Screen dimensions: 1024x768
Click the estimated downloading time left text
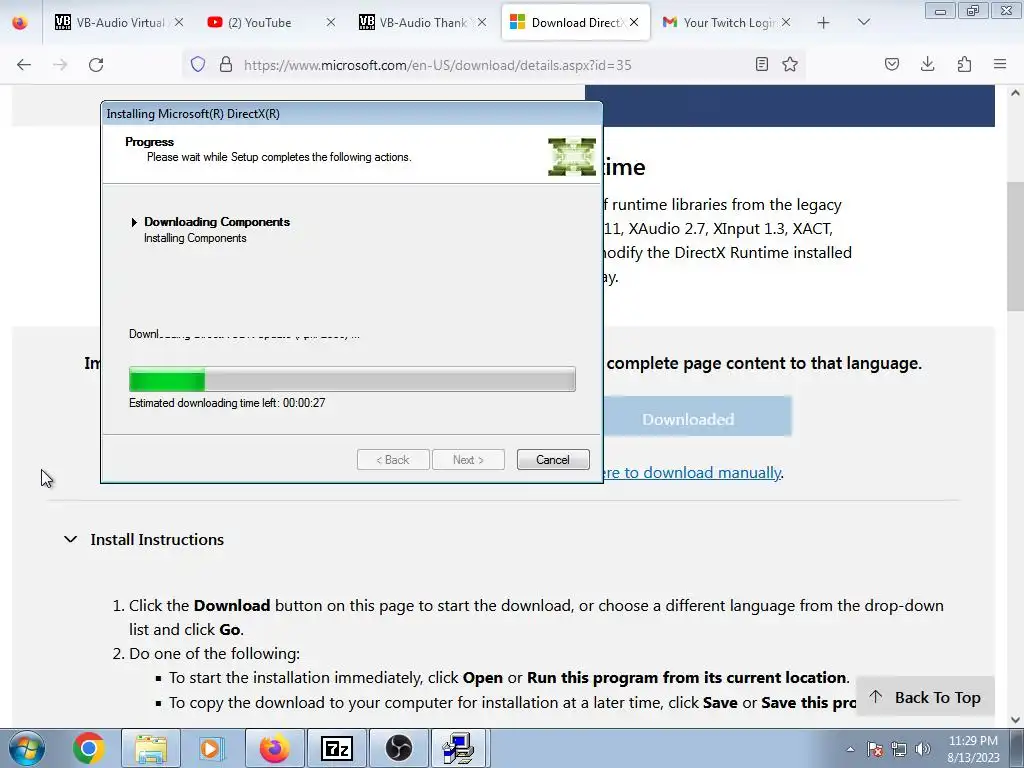click(x=227, y=403)
